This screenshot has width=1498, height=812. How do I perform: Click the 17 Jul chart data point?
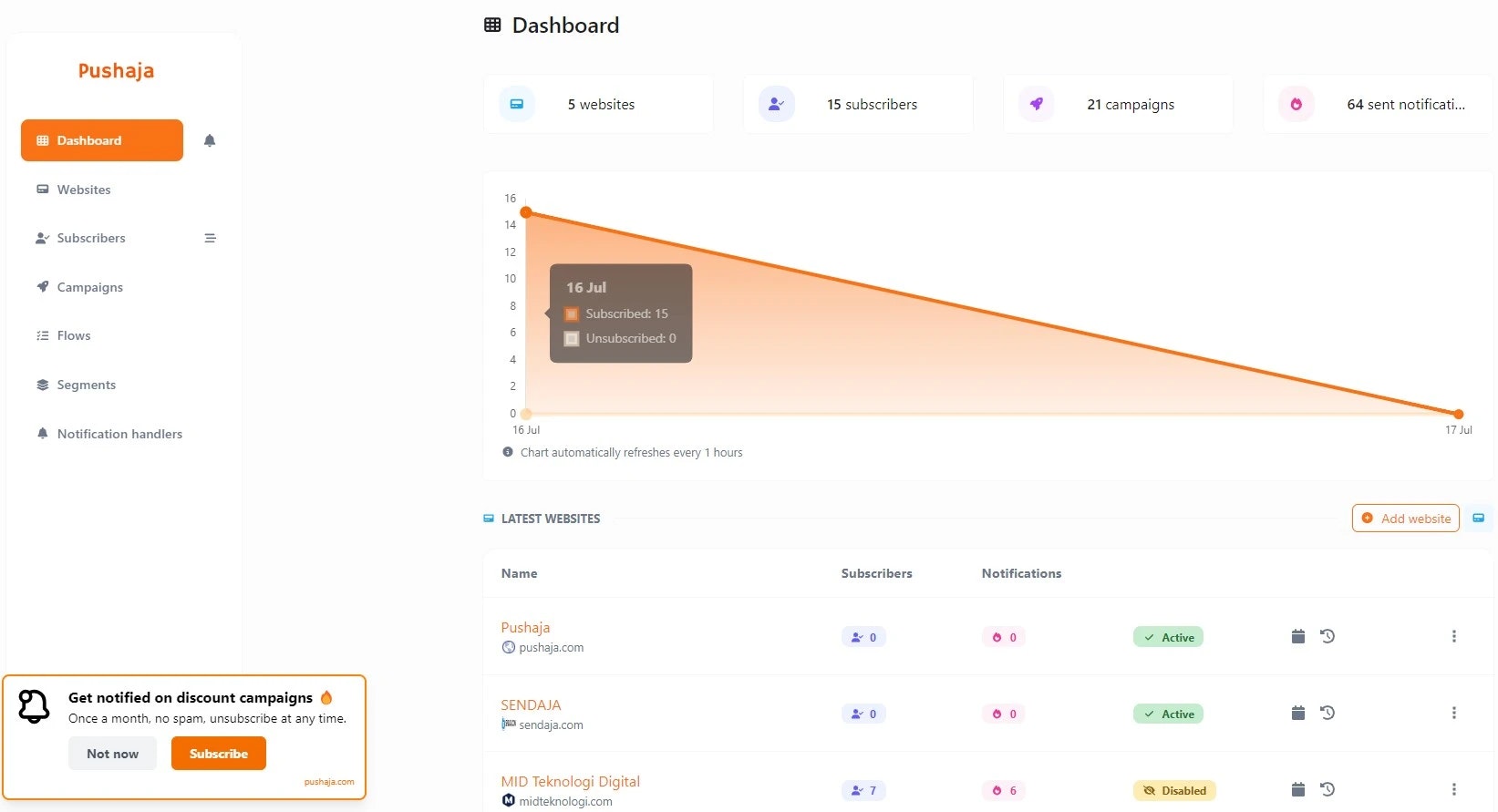coord(1458,414)
